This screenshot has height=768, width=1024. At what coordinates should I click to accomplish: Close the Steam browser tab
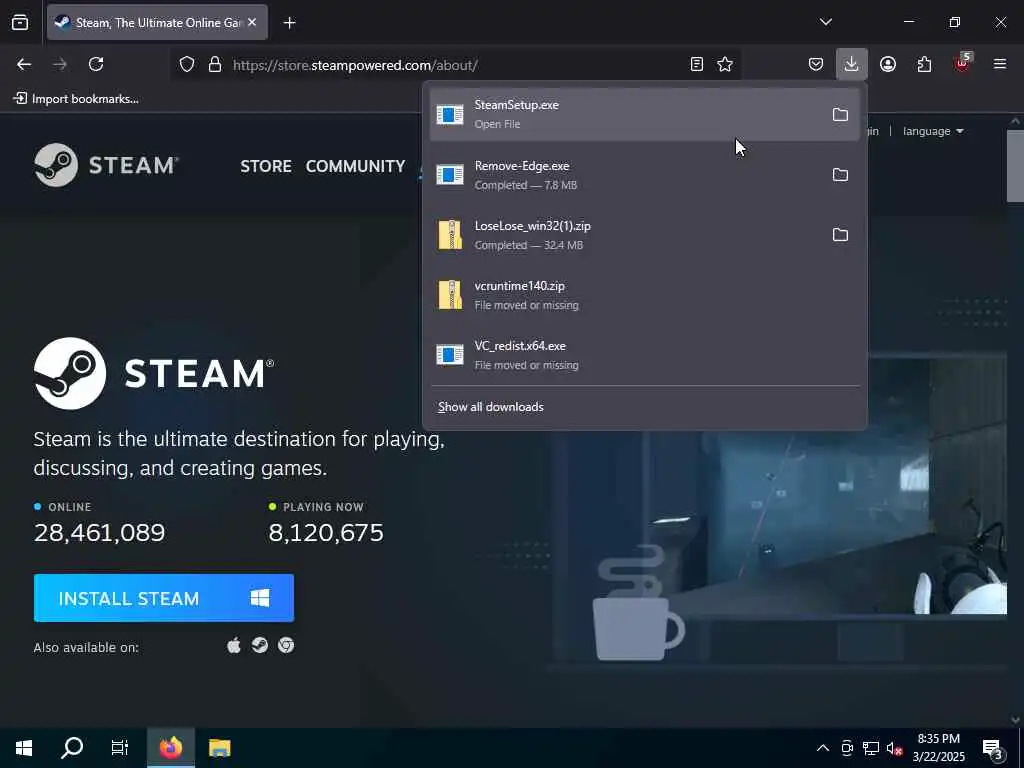click(x=252, y=22)
